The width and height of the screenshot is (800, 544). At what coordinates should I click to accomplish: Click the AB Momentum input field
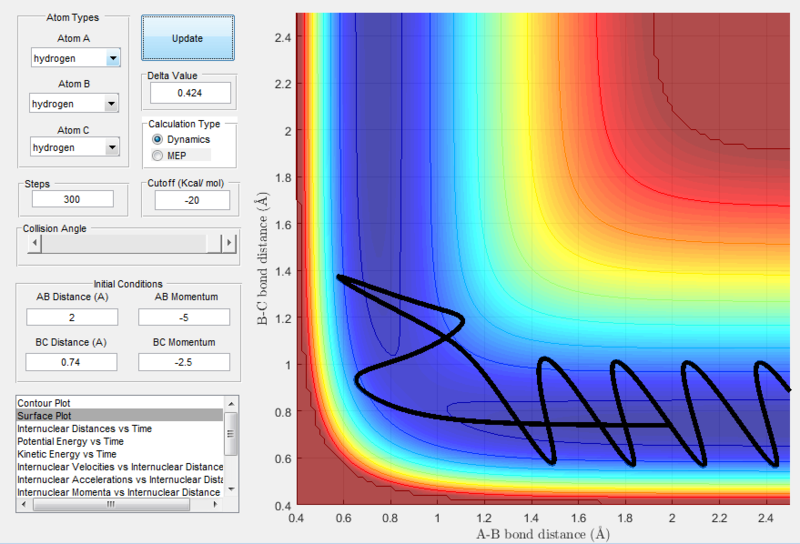(184, 317)
